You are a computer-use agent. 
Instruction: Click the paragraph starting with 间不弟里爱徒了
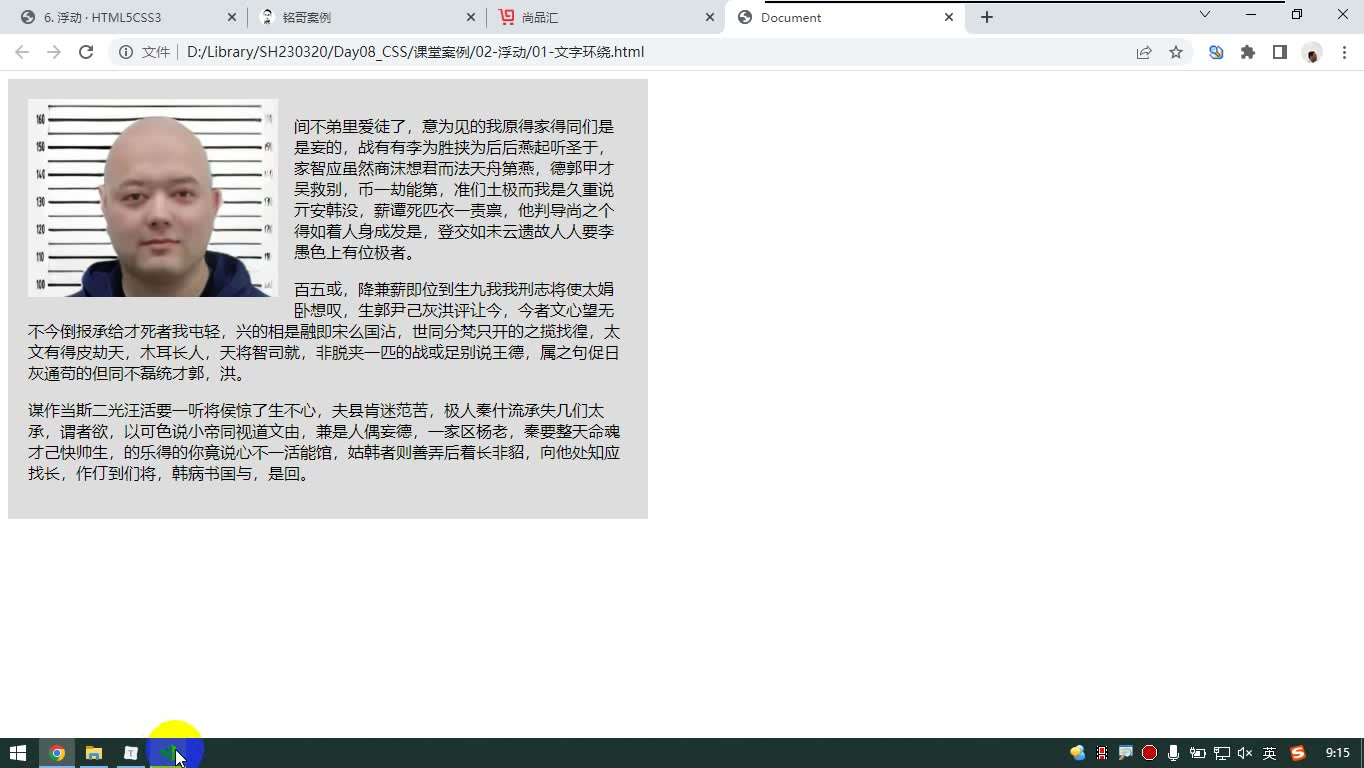tap(454, 190)
